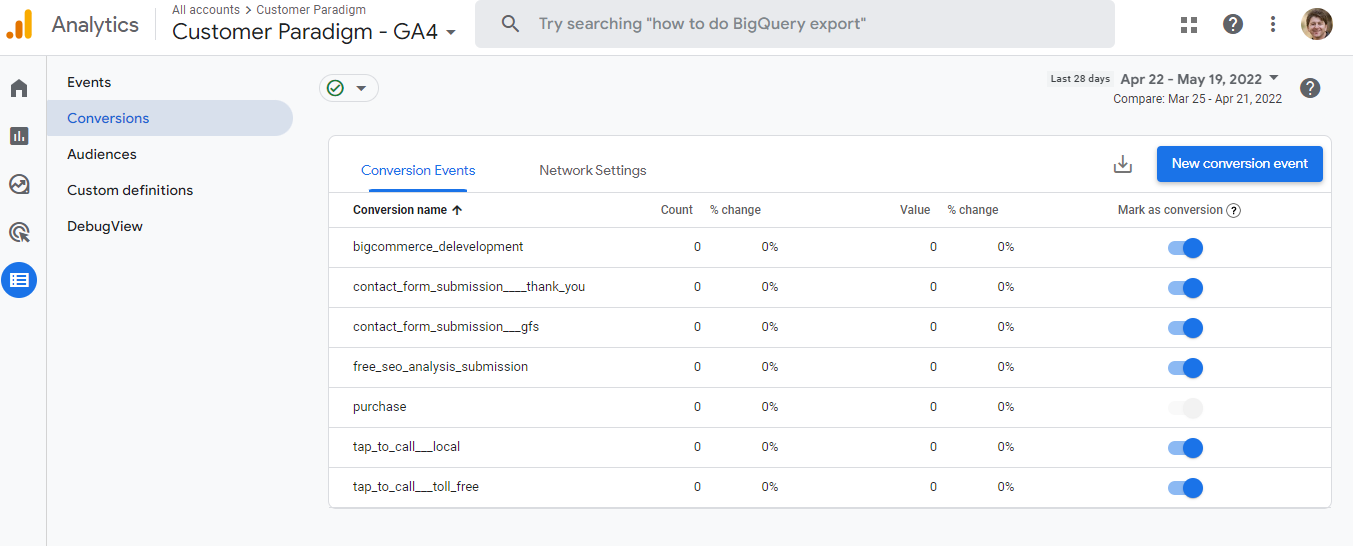Disable tap_to_call___toll_free conversion toggle

(1185, 488)
